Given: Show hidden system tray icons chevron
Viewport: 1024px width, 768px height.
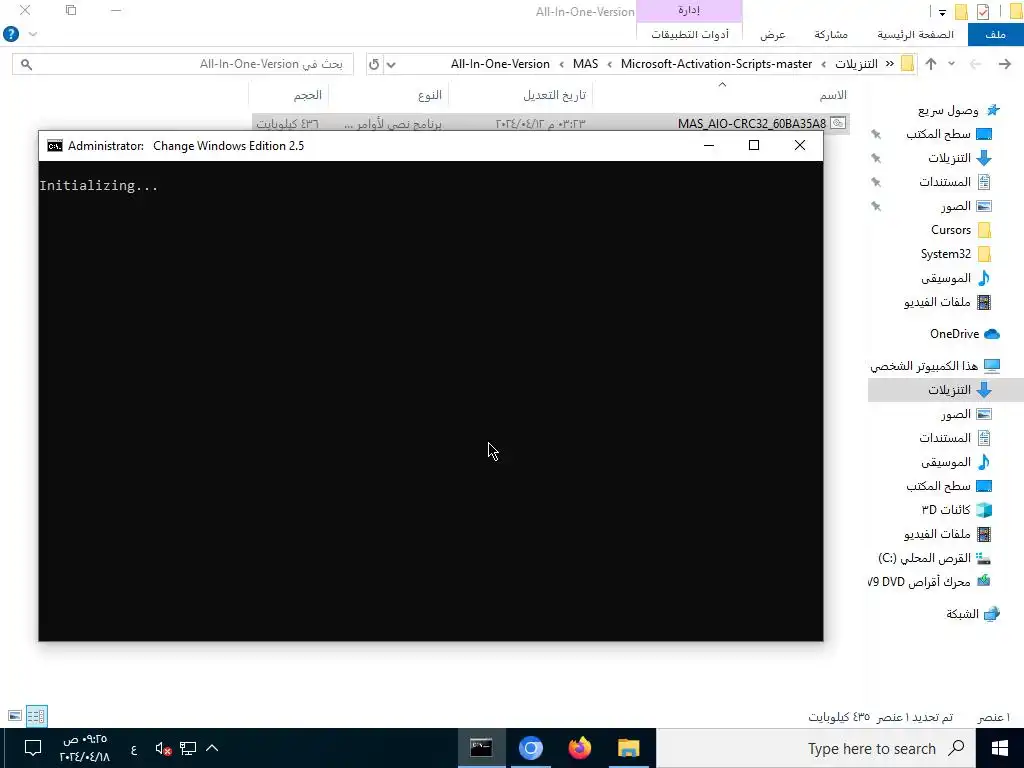Looking at the screenshot, I should point(212,748).
